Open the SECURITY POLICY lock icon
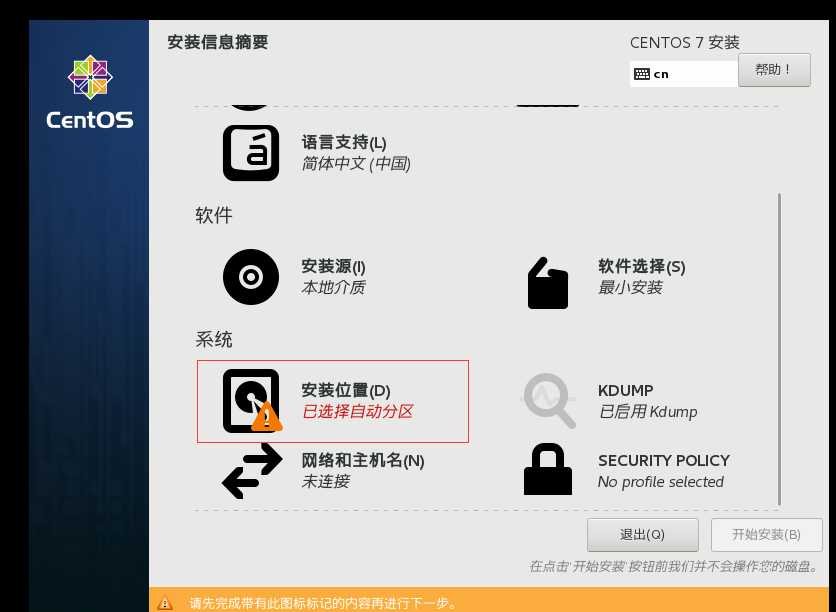 548,469
